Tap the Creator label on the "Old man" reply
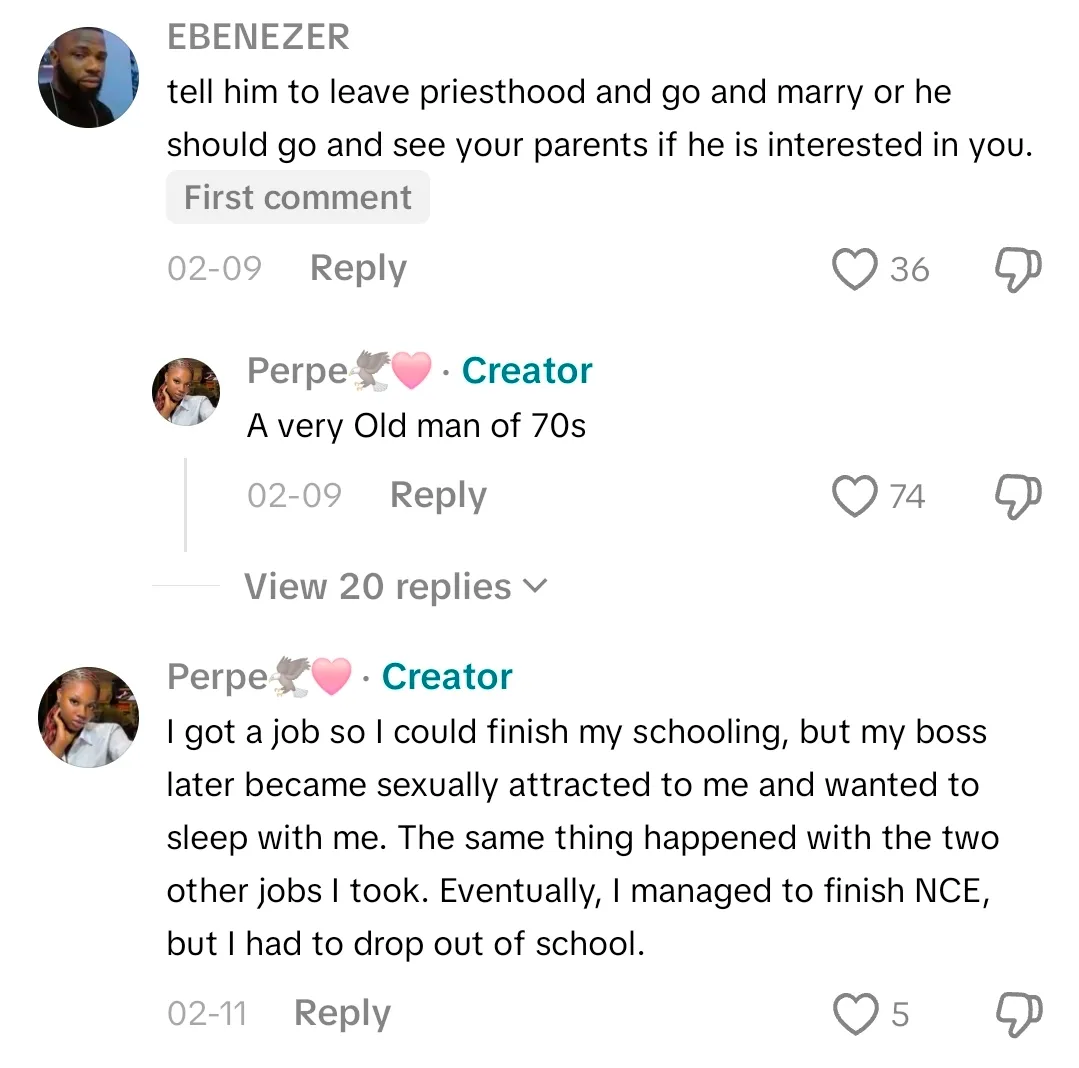The width and height of the screenshot is (1079, 1068). pyautogui.click(x=527, y=371)
